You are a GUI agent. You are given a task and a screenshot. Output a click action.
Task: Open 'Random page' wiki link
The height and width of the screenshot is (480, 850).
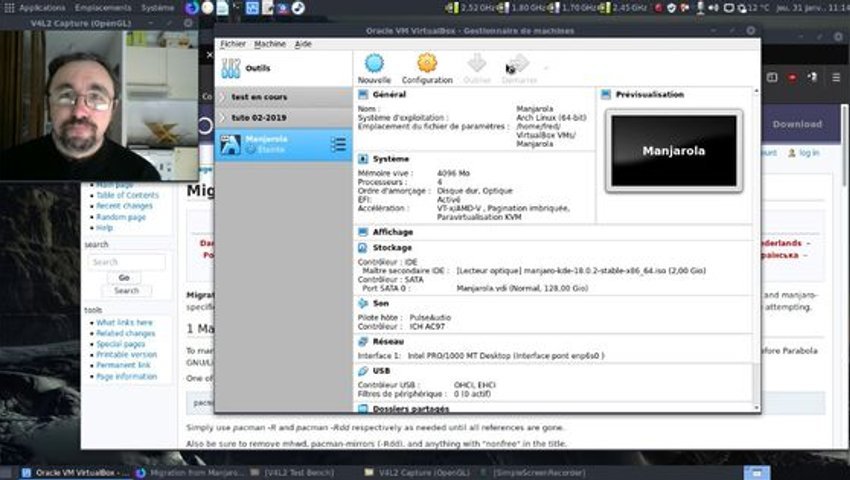click(121, 217)
